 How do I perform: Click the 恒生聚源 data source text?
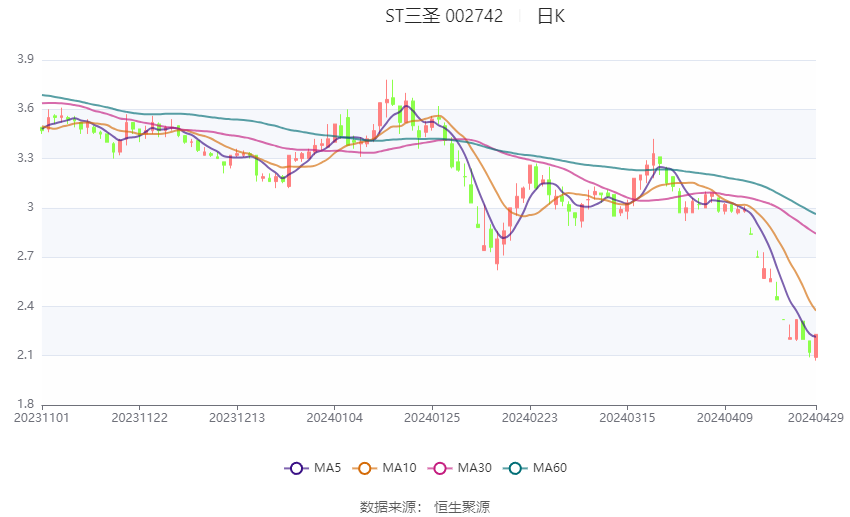click(462, 507)
